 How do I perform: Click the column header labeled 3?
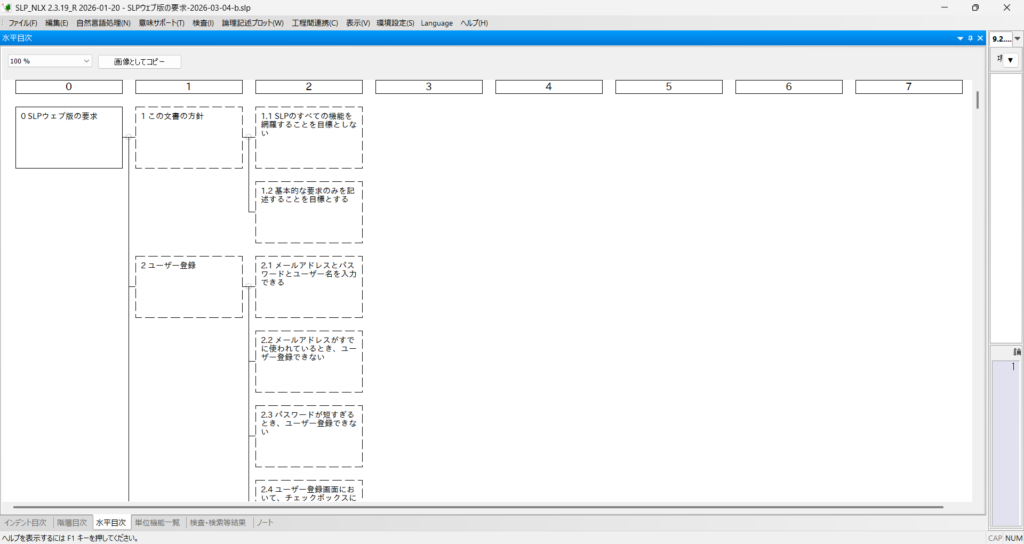point(429,87)
